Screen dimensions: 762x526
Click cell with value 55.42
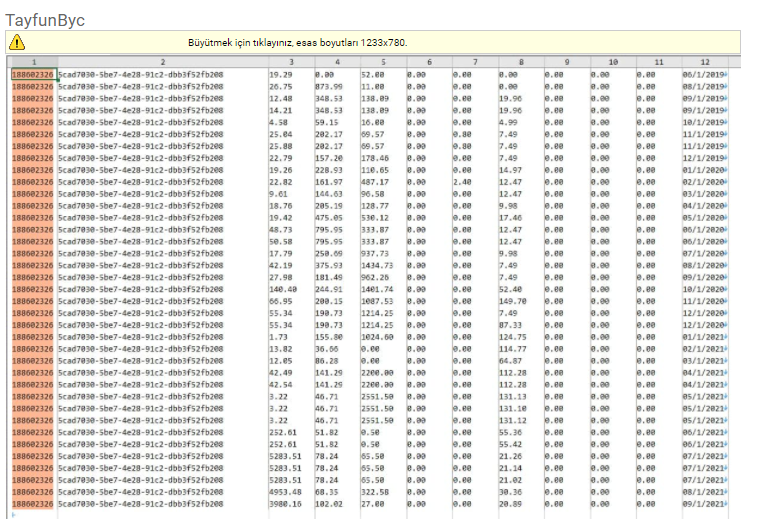coord(510,444)
